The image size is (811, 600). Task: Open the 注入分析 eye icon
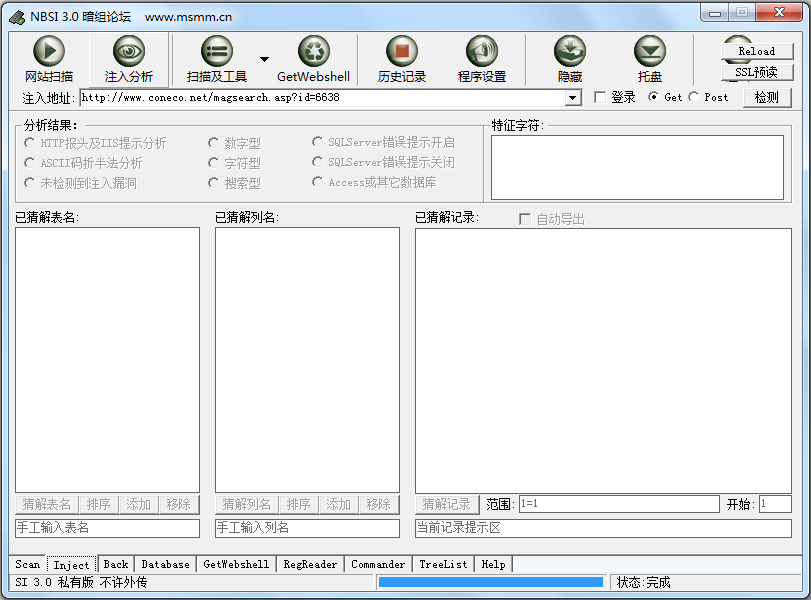pyautogui.click(x=128, y=51)
